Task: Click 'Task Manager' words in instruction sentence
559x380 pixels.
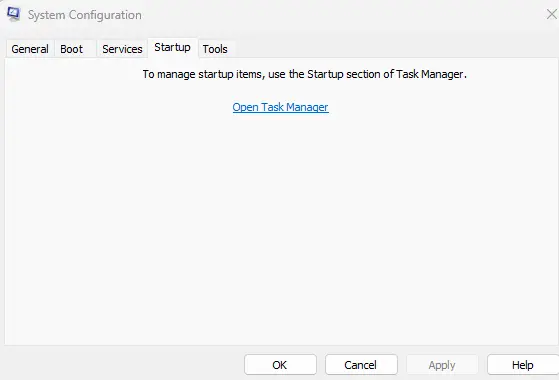Action: tap(429, 74)
